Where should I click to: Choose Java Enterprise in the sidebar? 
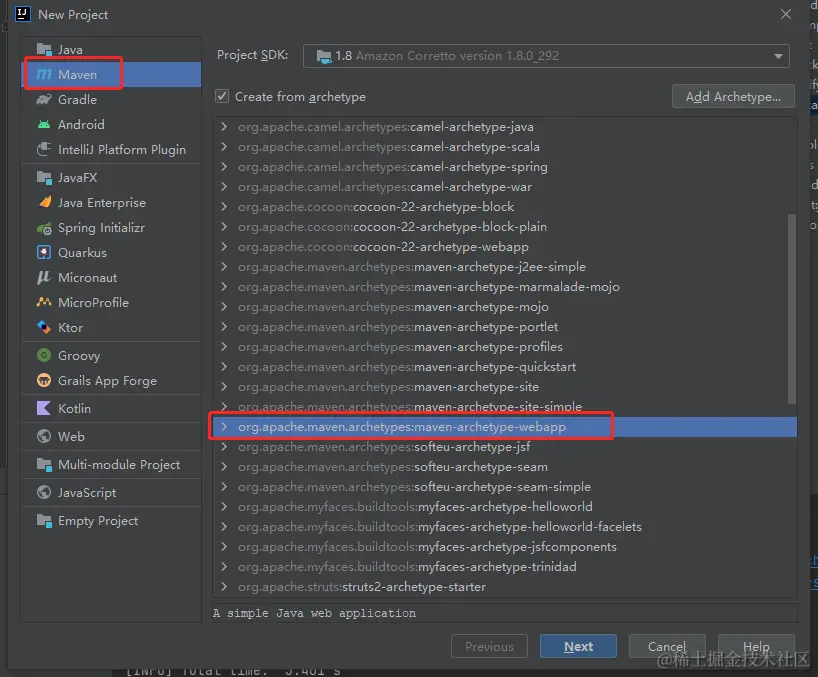point(111,203)
